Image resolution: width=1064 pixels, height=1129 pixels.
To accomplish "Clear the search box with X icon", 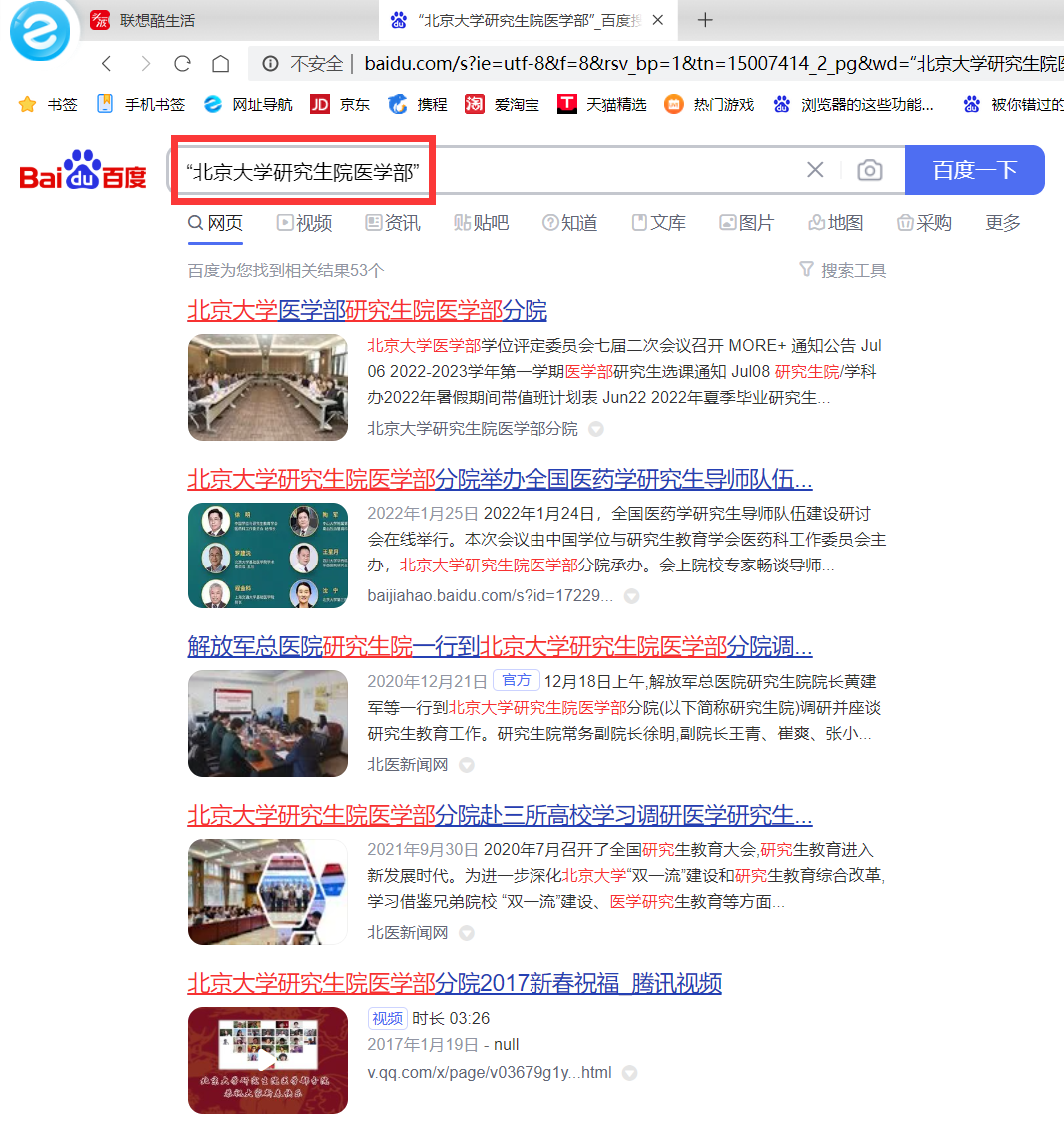I will [x=815, y=170].
